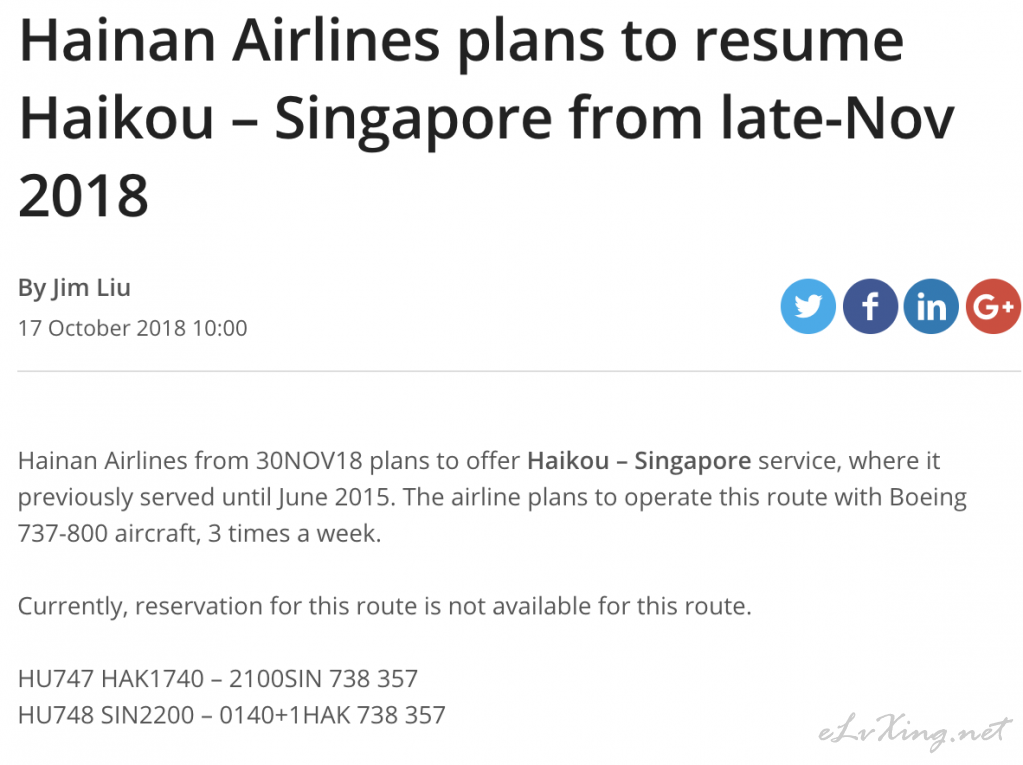Click the bold Haikou – Singapore text

click(639, 461)
